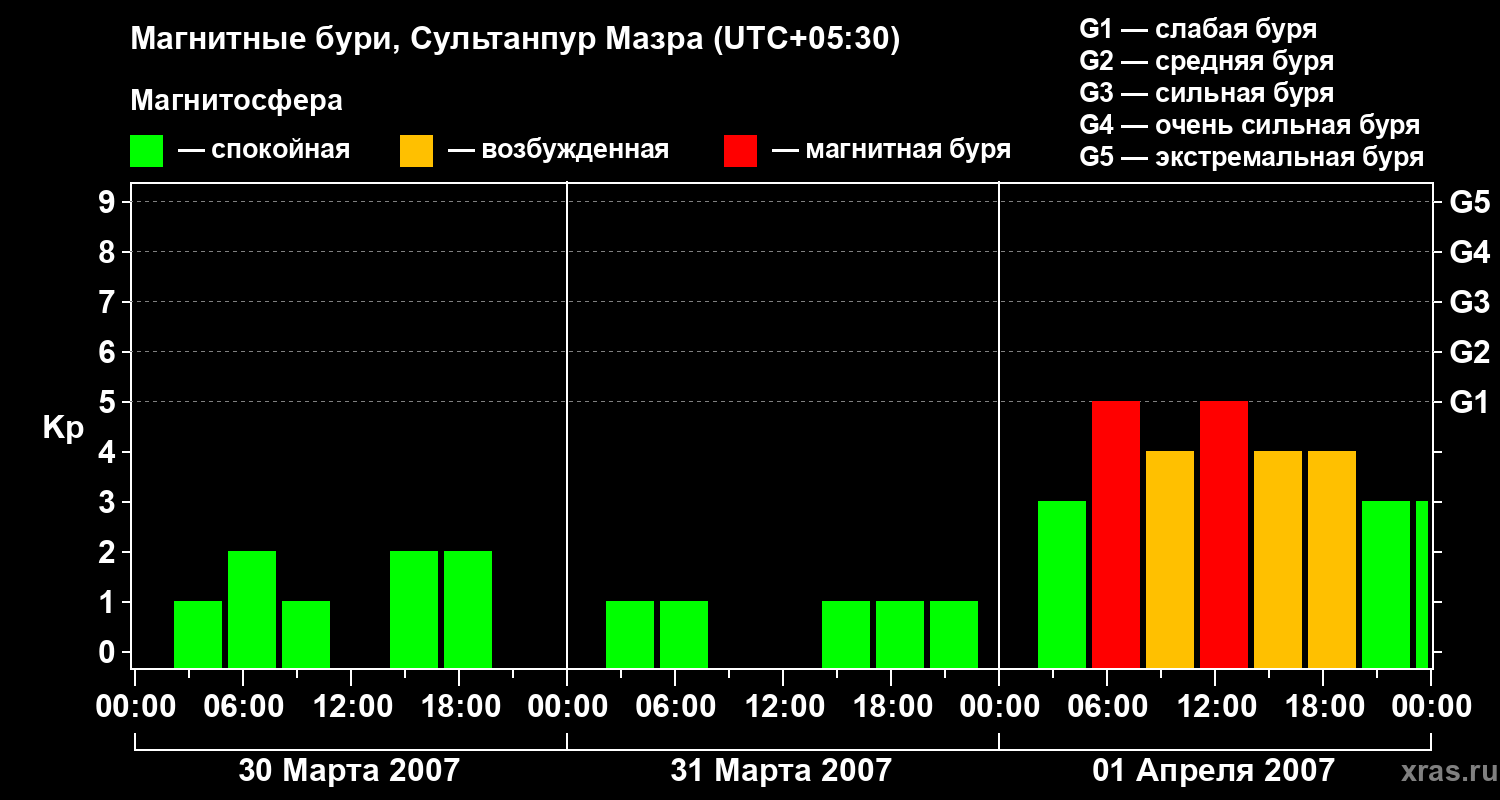Click the '30 Марта 2007' date label
Screen dimensions: 1500x800
[x=349, y=770]
